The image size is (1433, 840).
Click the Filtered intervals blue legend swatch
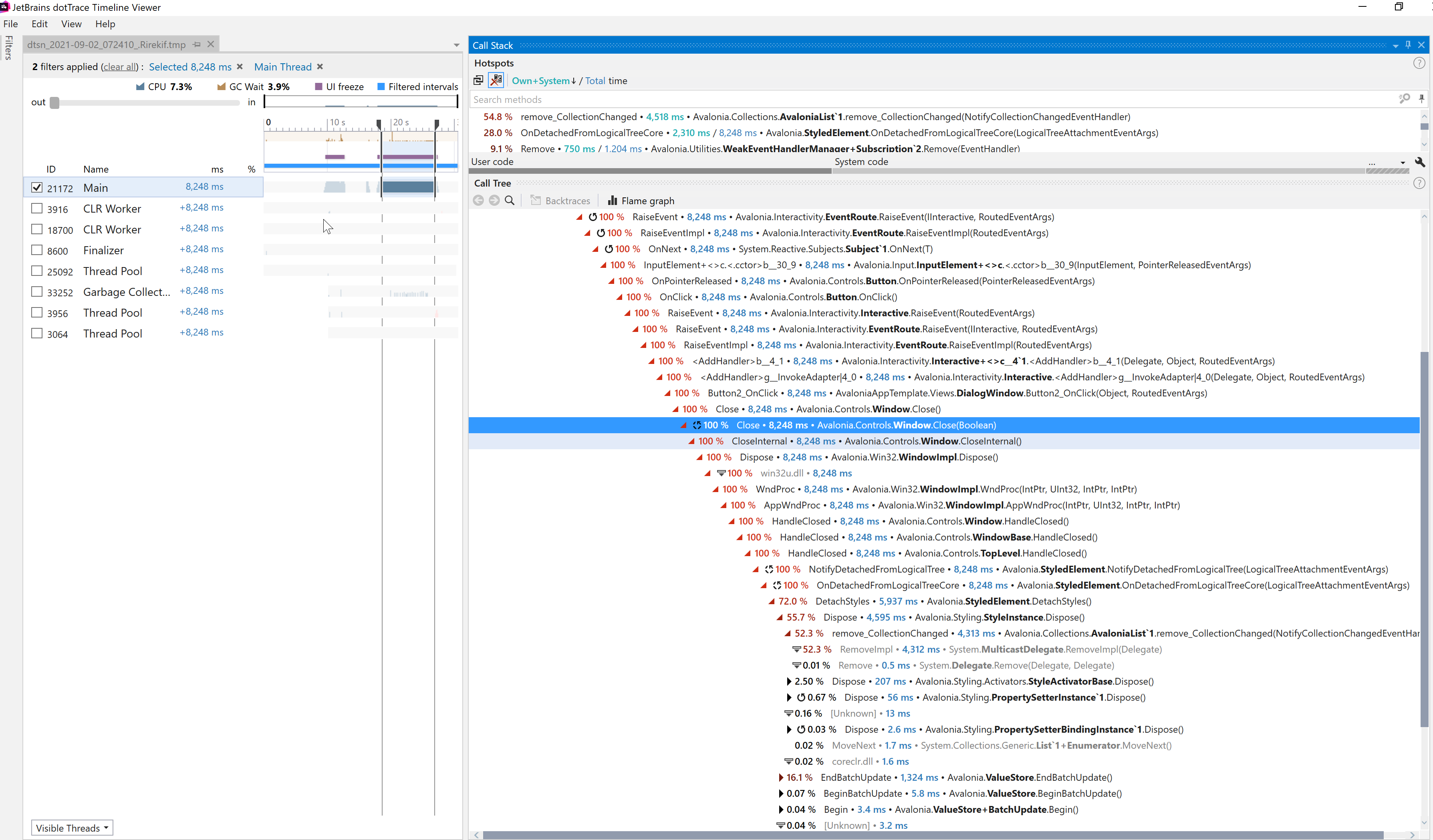tap(381, 86)
